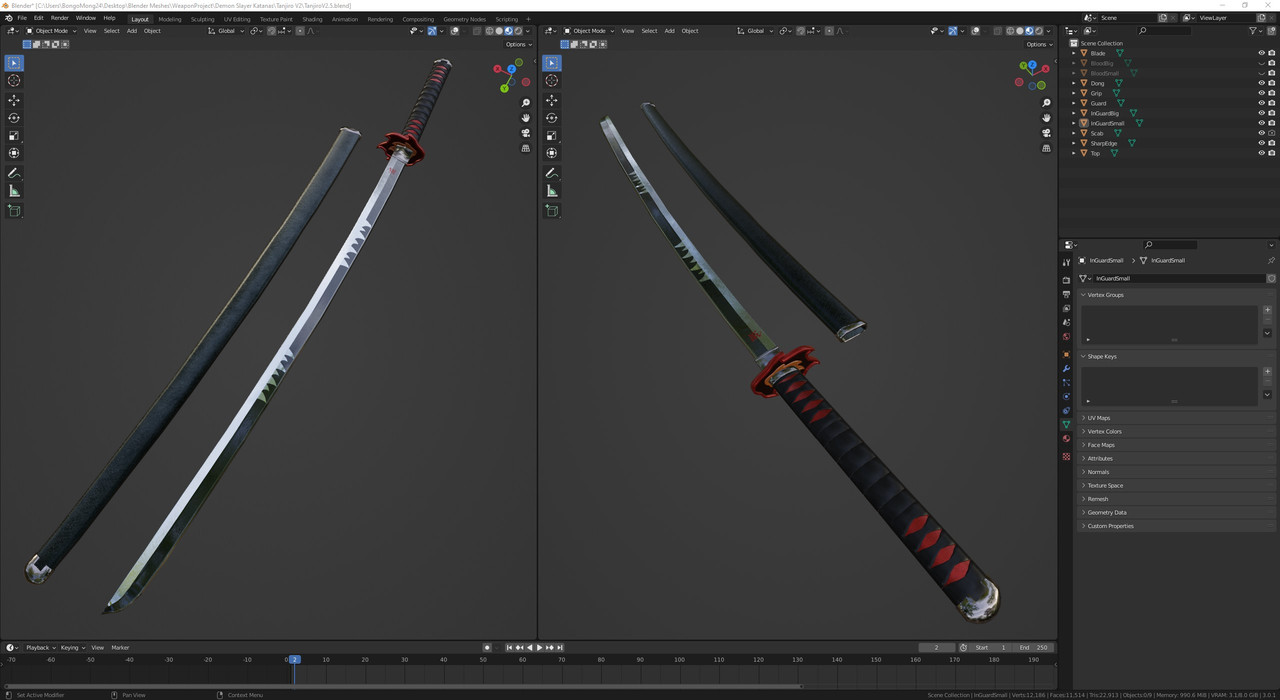Toggle the pin icon in properties header
The width and height of the screenshot is (1280, 700).
pos(1271,260)
